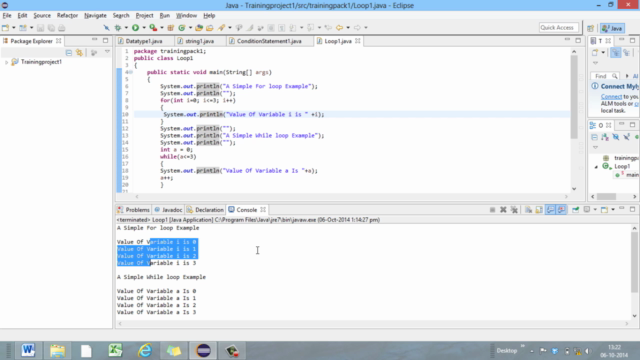640x360 pixels.
Task: Click the Quick Access input field
Action: 559,28
